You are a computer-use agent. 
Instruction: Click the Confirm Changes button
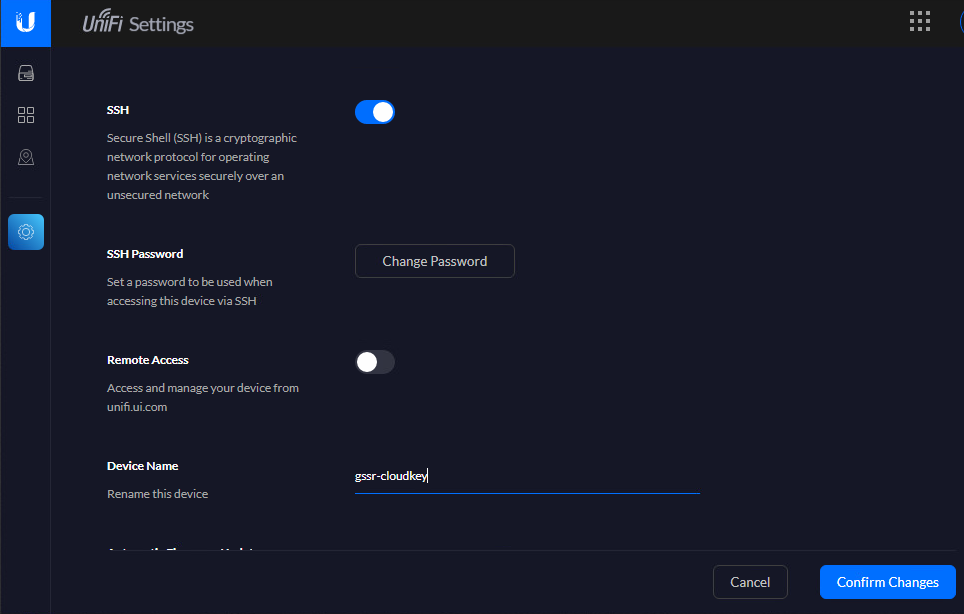(x=887, y=582)
